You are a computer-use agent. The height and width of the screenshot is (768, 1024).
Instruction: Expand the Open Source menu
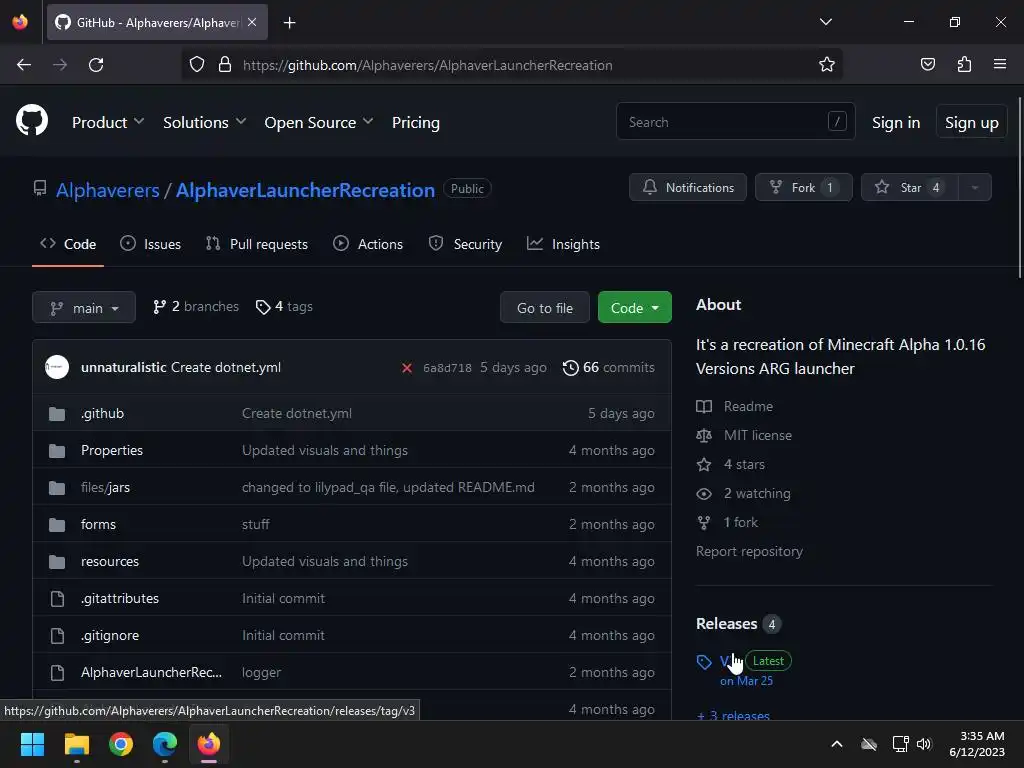point(319,122)
